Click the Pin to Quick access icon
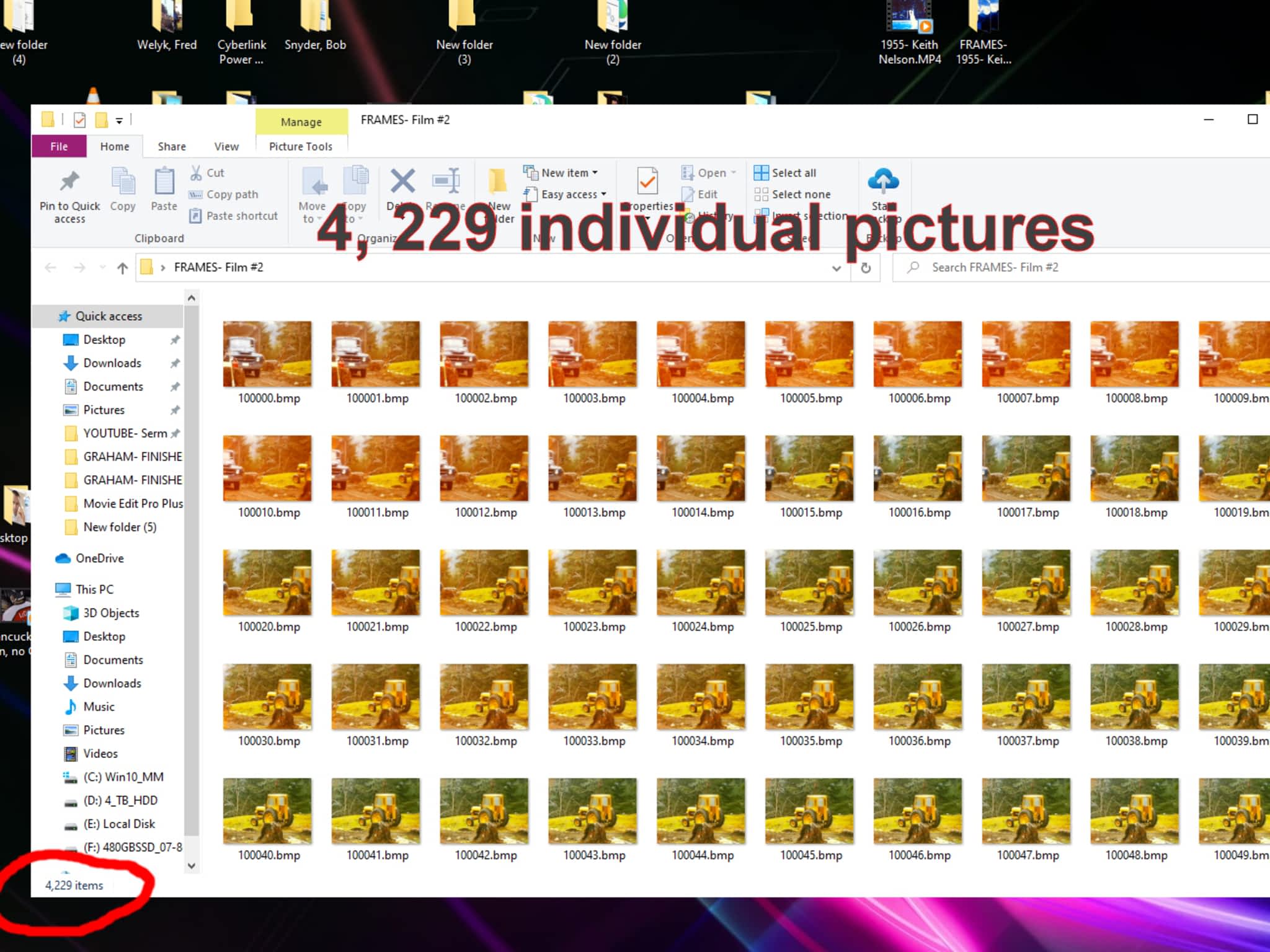The width and height of the screenshot is (1270, 952). pyautogui.click(x=69, y=182)
